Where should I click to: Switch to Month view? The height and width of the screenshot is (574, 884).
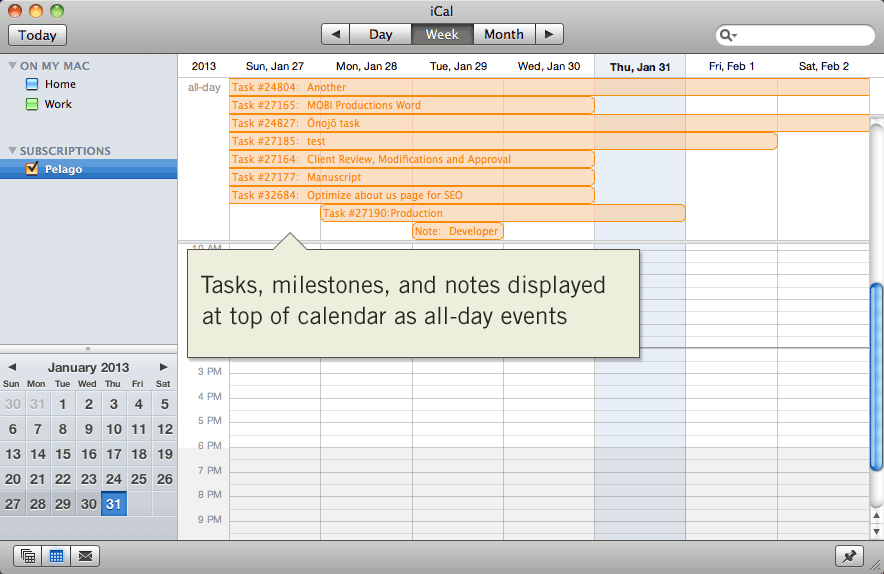[x=504, y=34]
